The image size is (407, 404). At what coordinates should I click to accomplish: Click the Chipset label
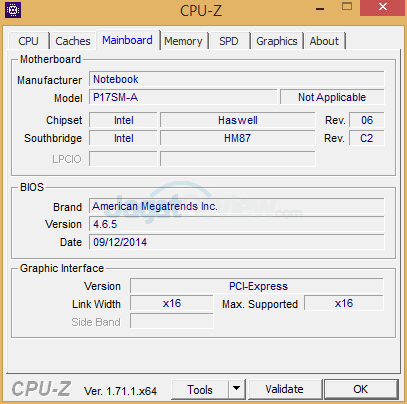click(64, 120)
